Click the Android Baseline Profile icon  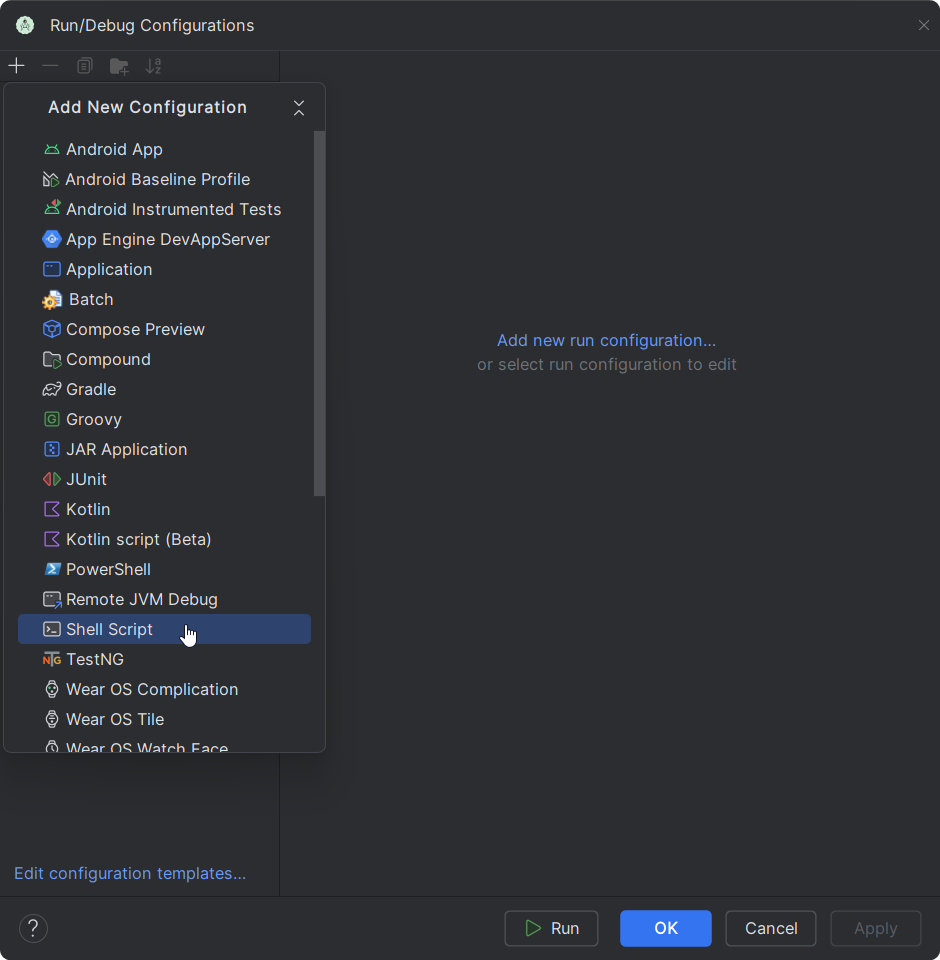coord(51,179)
